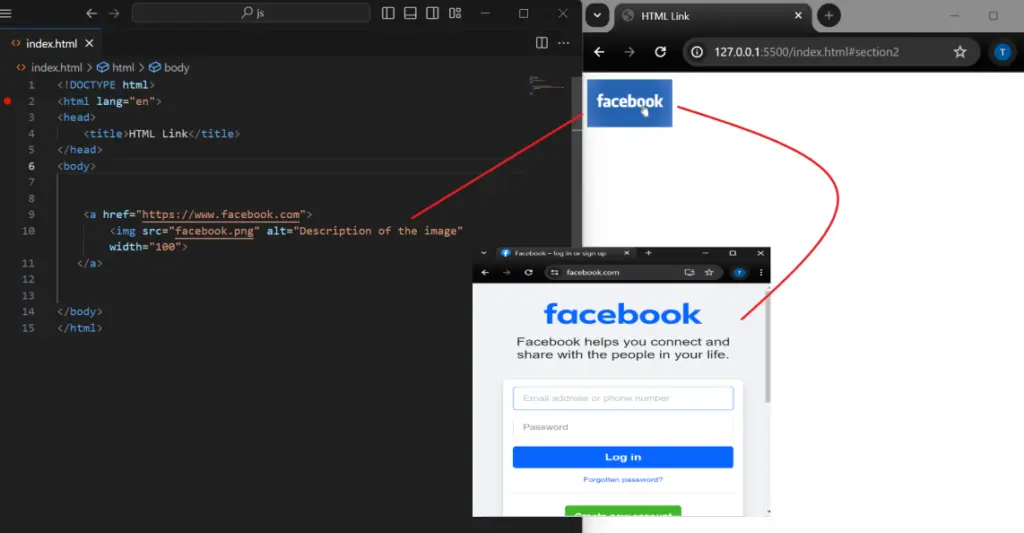Open the Chrome profile avatar in main browser
This screenshot has width=1024, height=533.
[x=1002, y=52]
